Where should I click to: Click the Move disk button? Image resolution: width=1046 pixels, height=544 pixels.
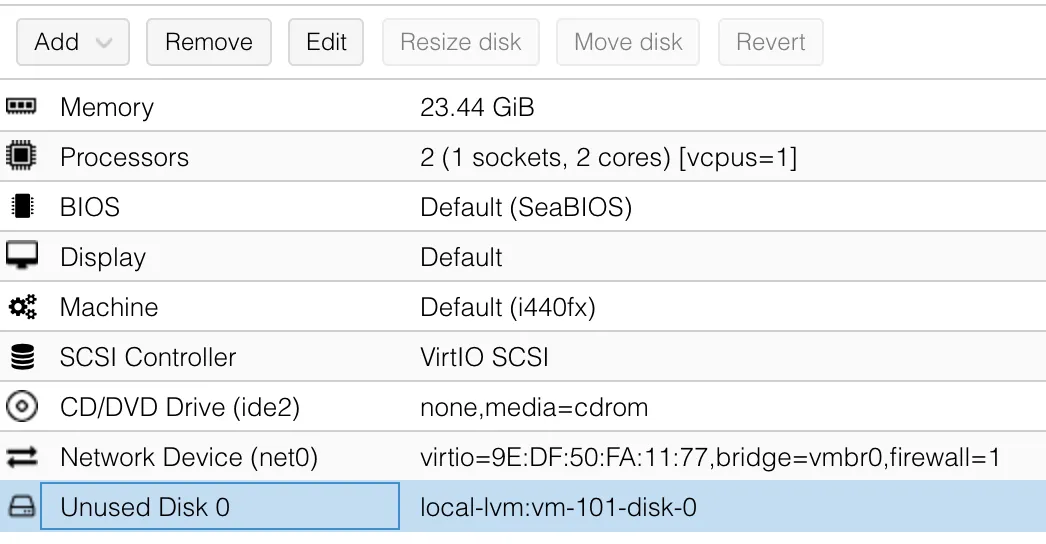(x=628, y=42)
